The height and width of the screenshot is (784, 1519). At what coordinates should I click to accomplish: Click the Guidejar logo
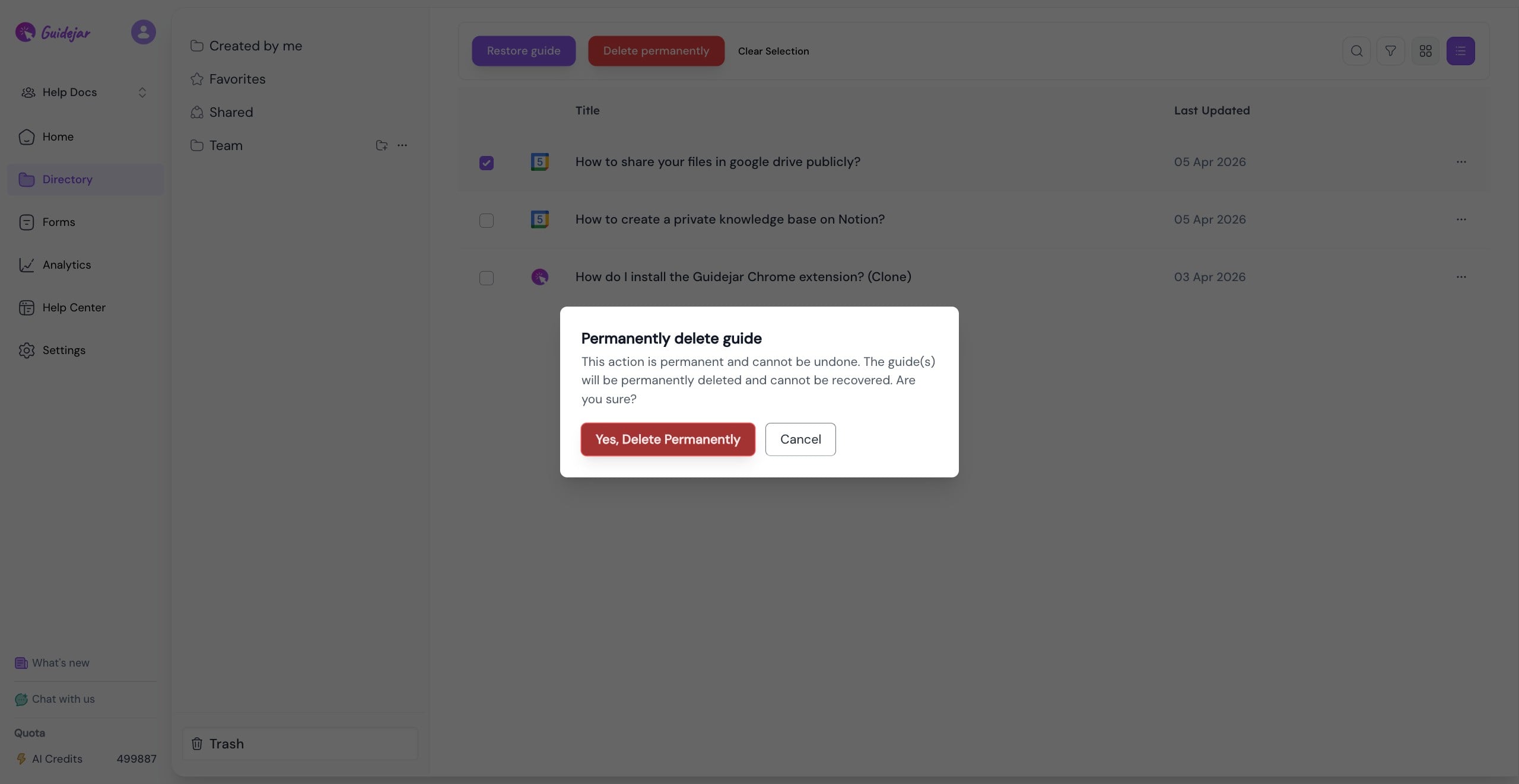pyautogui.click(x=53, y=32)
